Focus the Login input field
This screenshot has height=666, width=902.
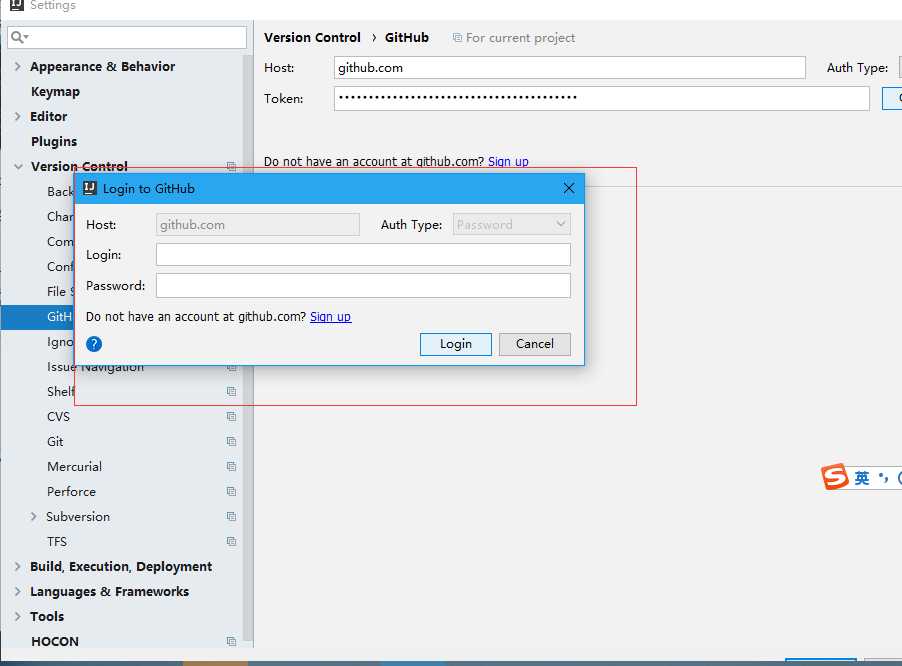[363, 255]
